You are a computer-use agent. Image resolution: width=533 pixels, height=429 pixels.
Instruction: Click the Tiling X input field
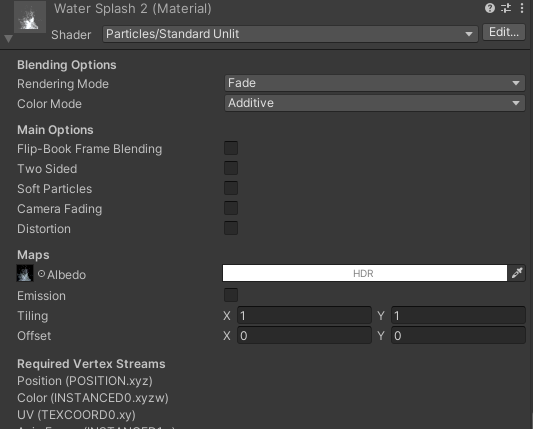304,315
